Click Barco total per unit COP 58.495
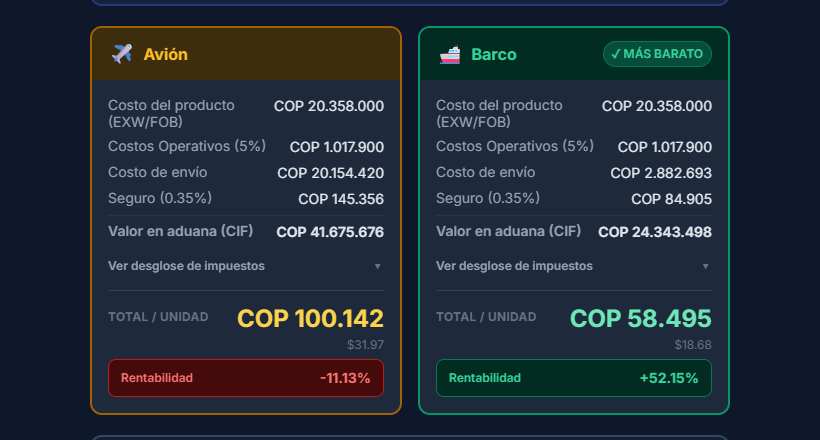Screen dimensions: 820x440 [641, 319]
